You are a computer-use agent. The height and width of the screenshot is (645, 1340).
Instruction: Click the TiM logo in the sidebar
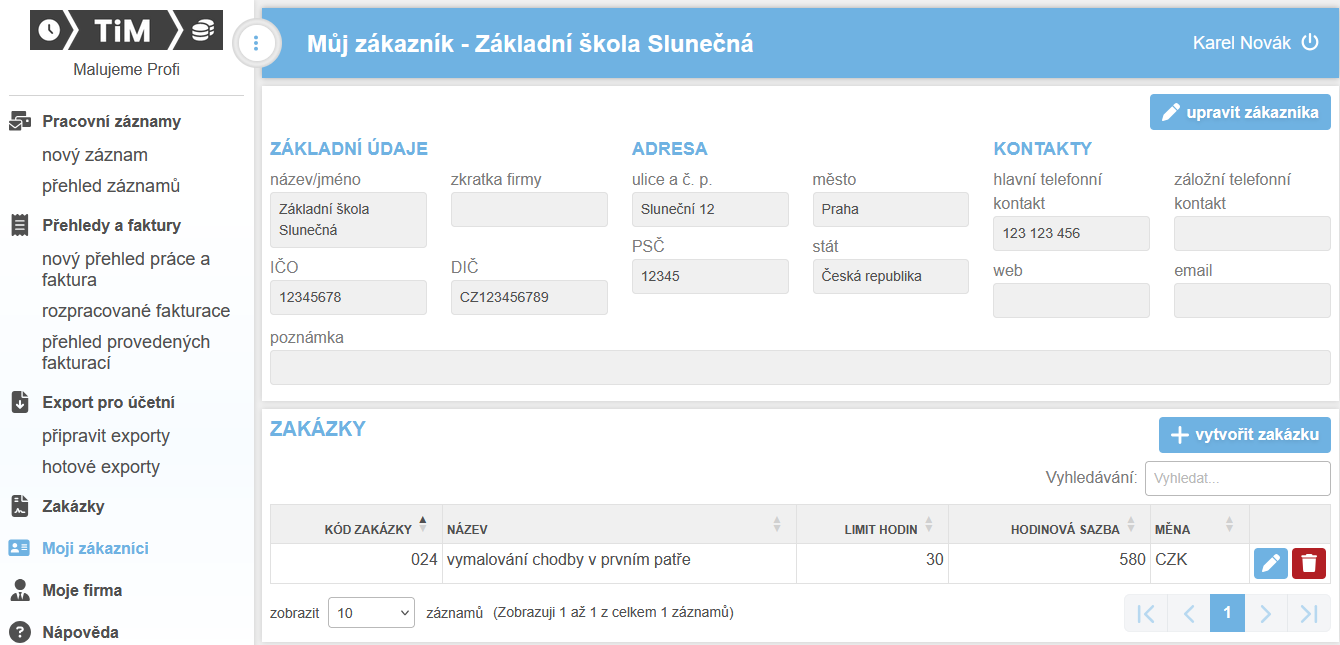pos(126,31)
